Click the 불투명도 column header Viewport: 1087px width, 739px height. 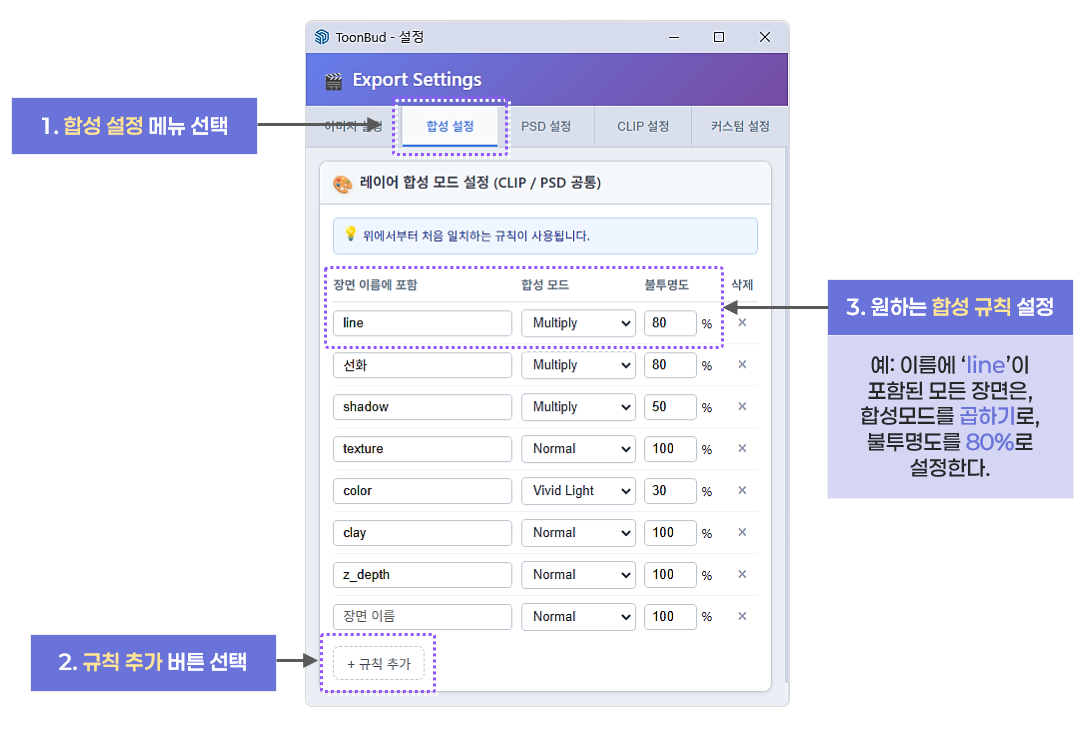[x=666, y=284]
